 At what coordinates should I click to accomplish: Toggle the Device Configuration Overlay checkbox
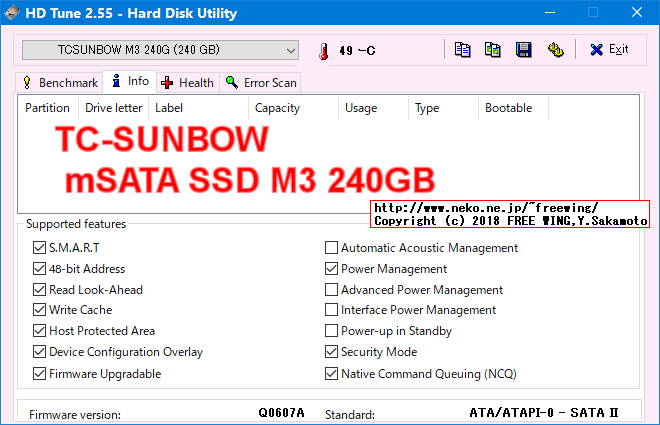point(40,351)
